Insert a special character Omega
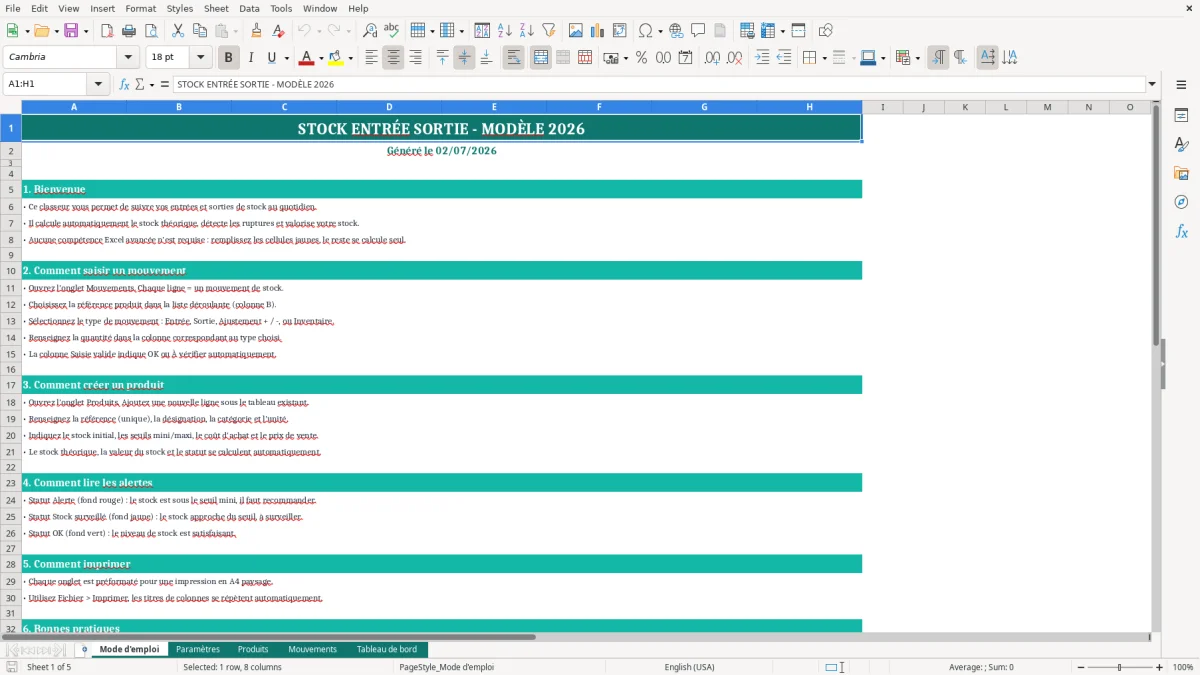 click(645, 31)
